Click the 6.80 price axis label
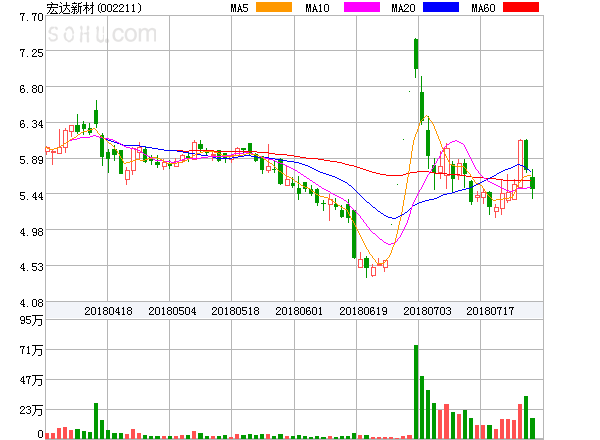The height and width of the screenshot is (440, 600). (x=31, y=89)
